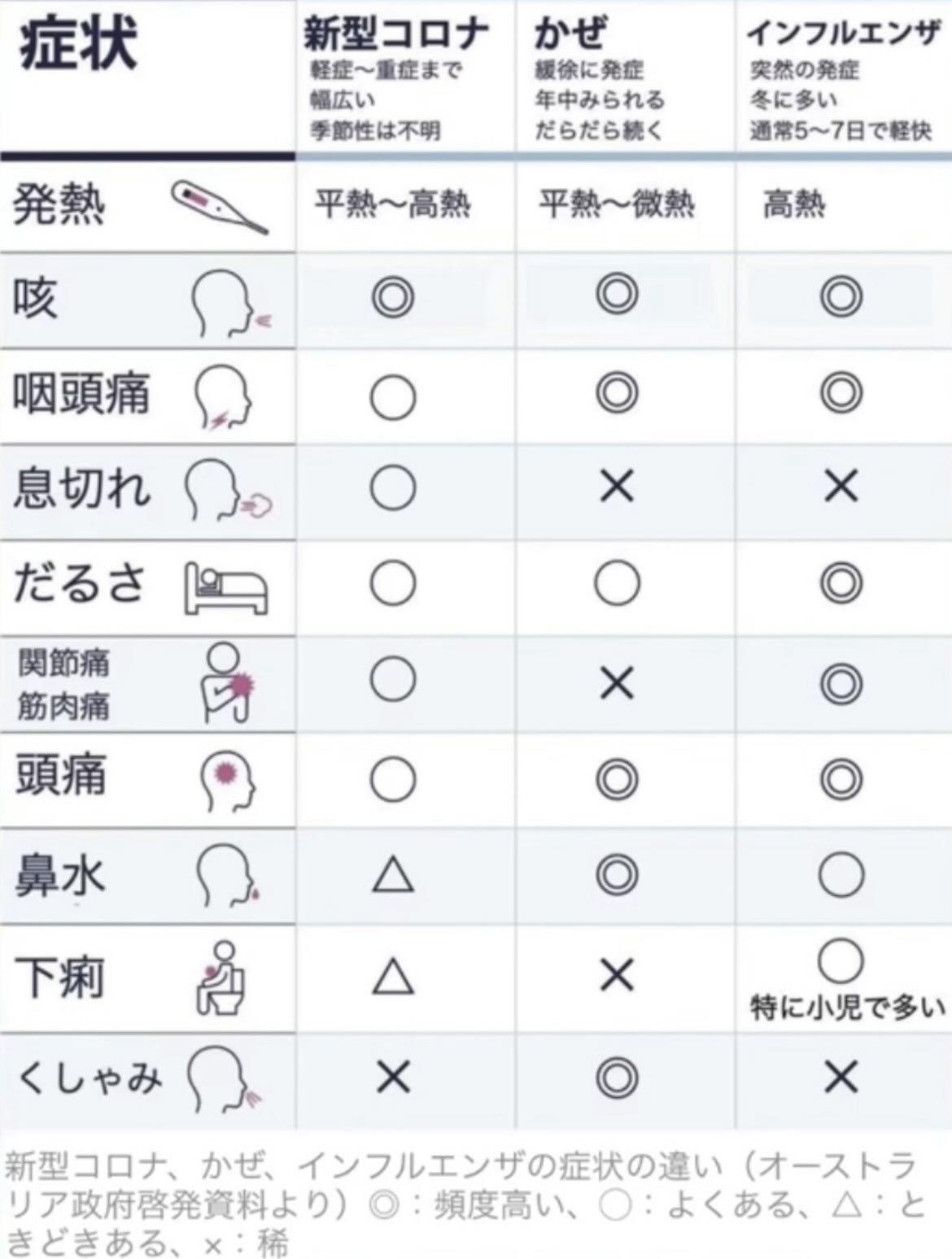Image resolution: width=952 pixels, height=1259 pixels.
Task: Select the かぜ column header
Action: (x=570, y=34)
